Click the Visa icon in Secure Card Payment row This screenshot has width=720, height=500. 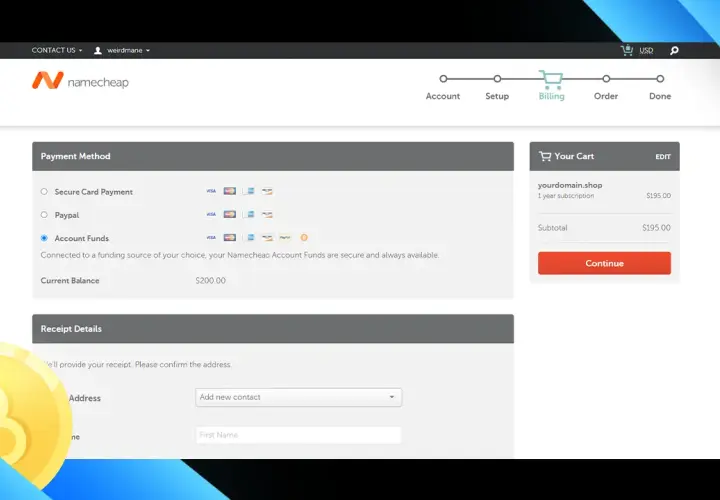click(x=211, y=191)
